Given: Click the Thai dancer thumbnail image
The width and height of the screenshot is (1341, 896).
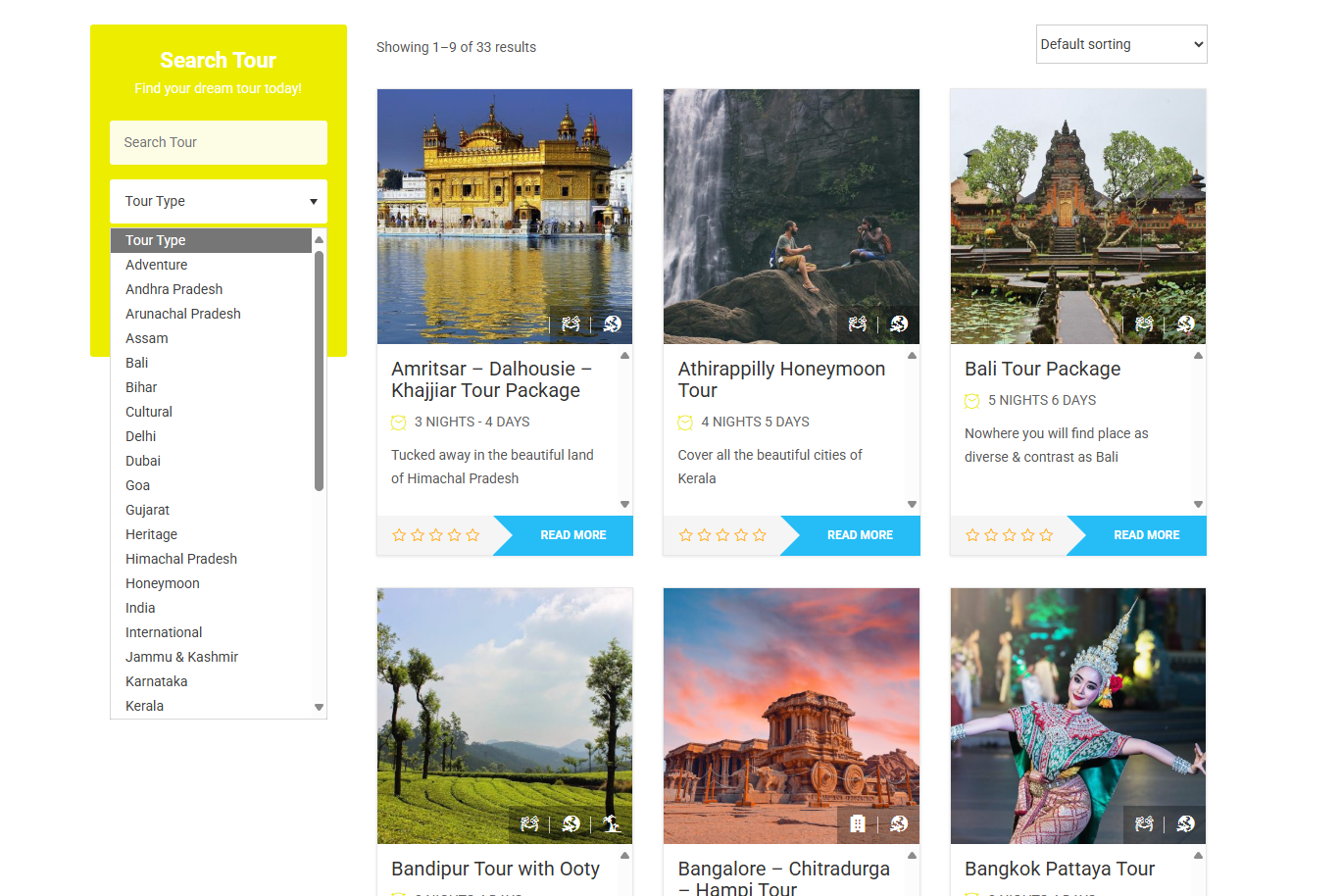Looking at the screenshot, I should 1078,716.
